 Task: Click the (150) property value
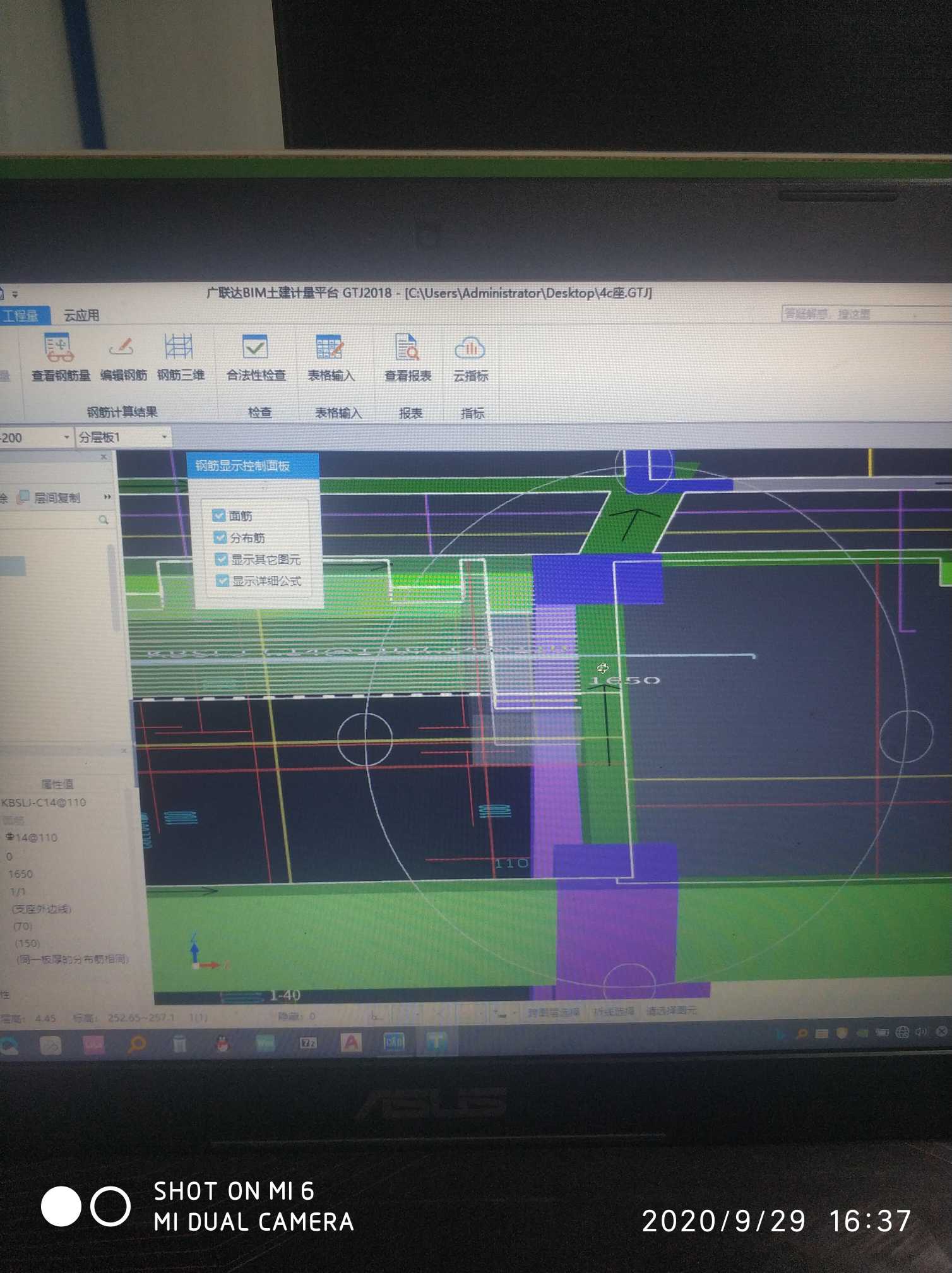pos(27,943)
